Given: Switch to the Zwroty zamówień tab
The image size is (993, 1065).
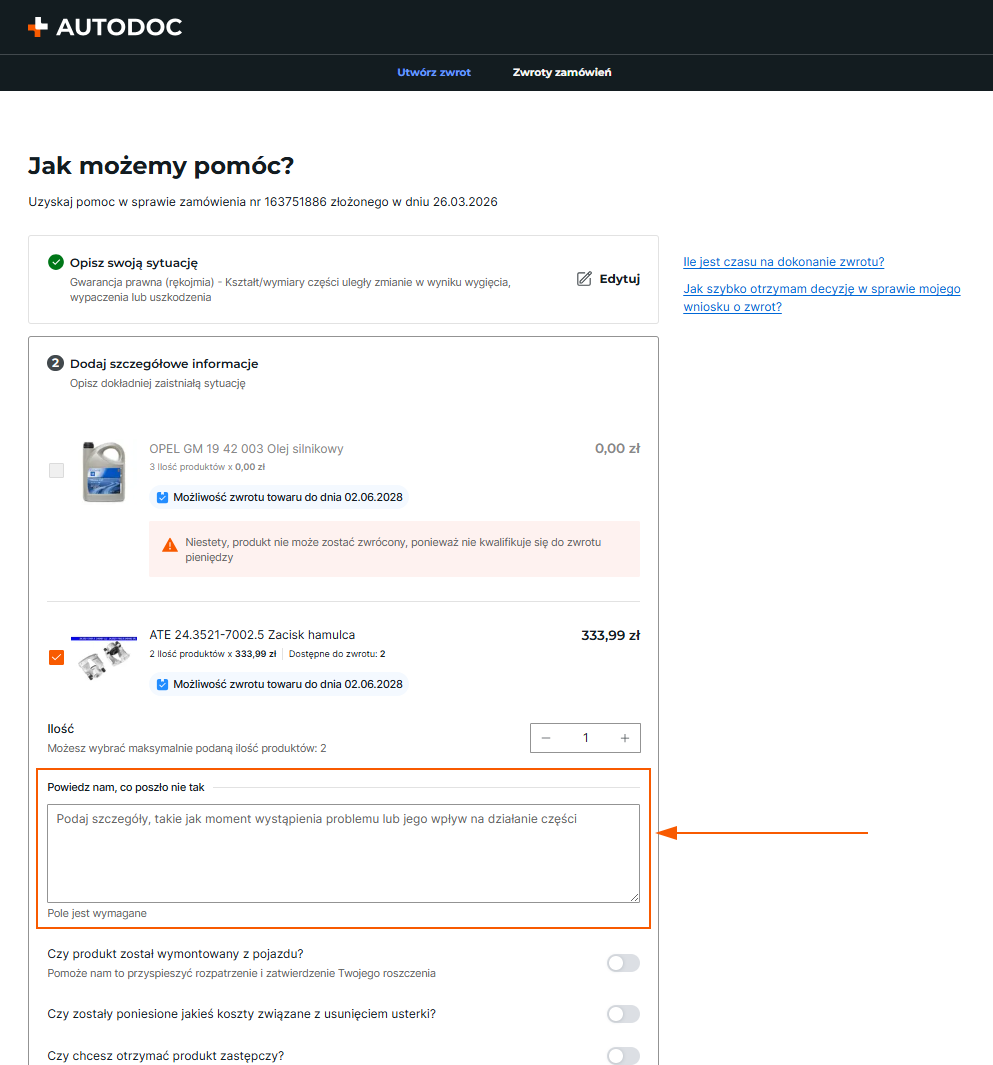Looking at the screenshot, I should [x=562, y=72].
